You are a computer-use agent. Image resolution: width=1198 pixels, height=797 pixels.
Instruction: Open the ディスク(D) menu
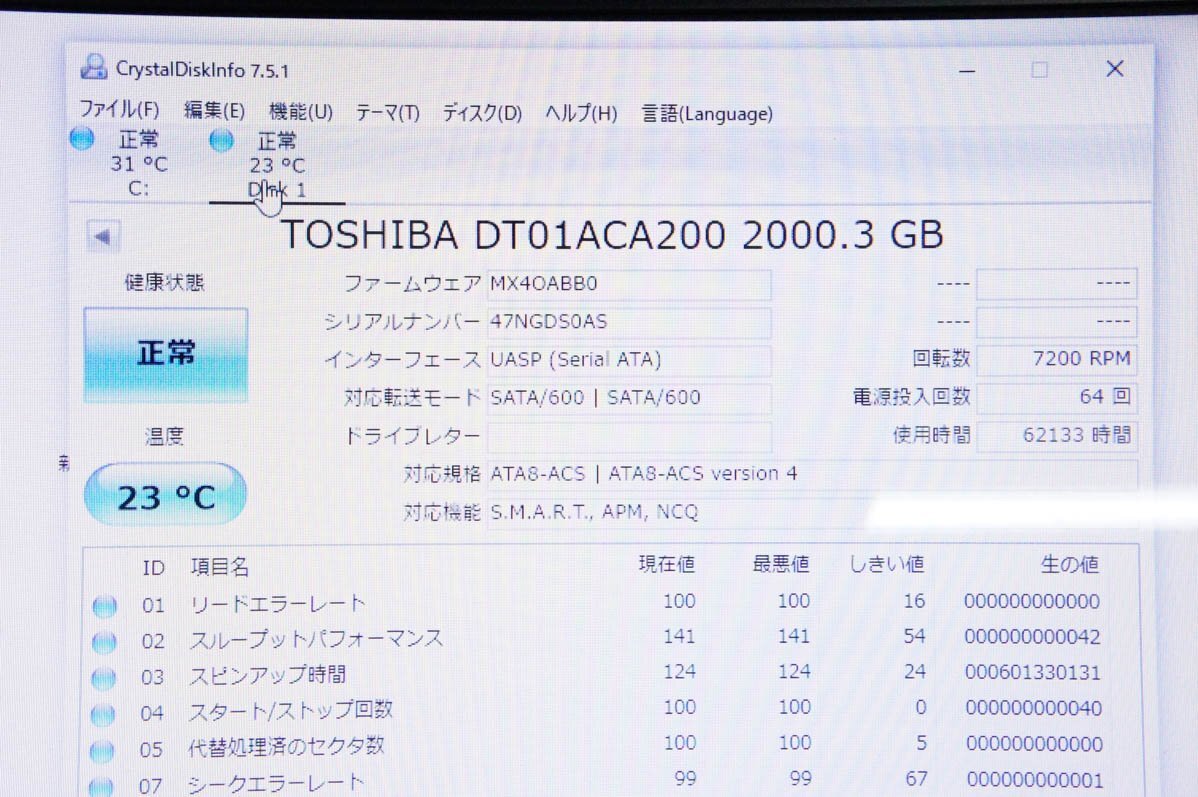[482, 114]
